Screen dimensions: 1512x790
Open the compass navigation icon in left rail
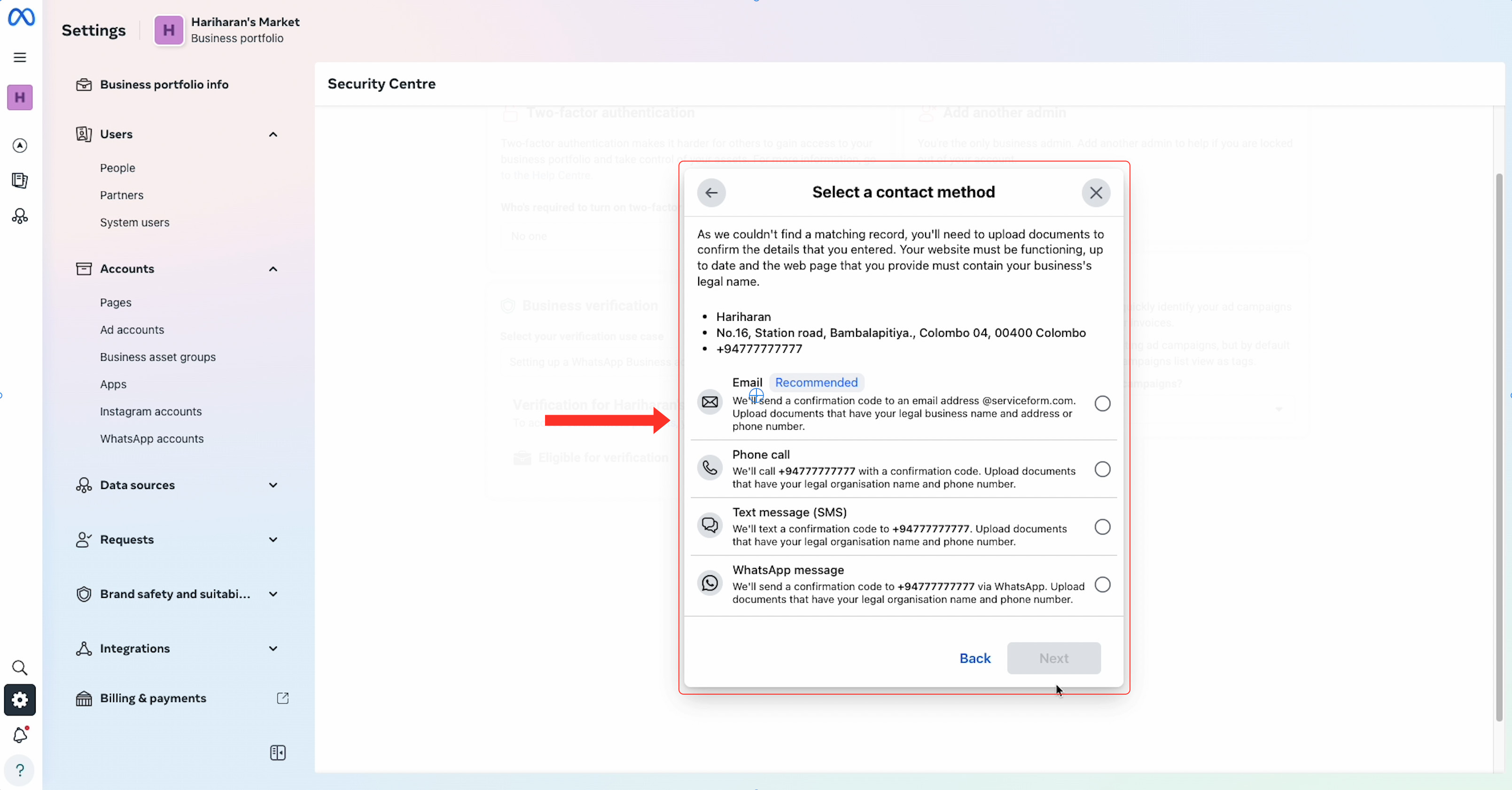pos(20,146)
